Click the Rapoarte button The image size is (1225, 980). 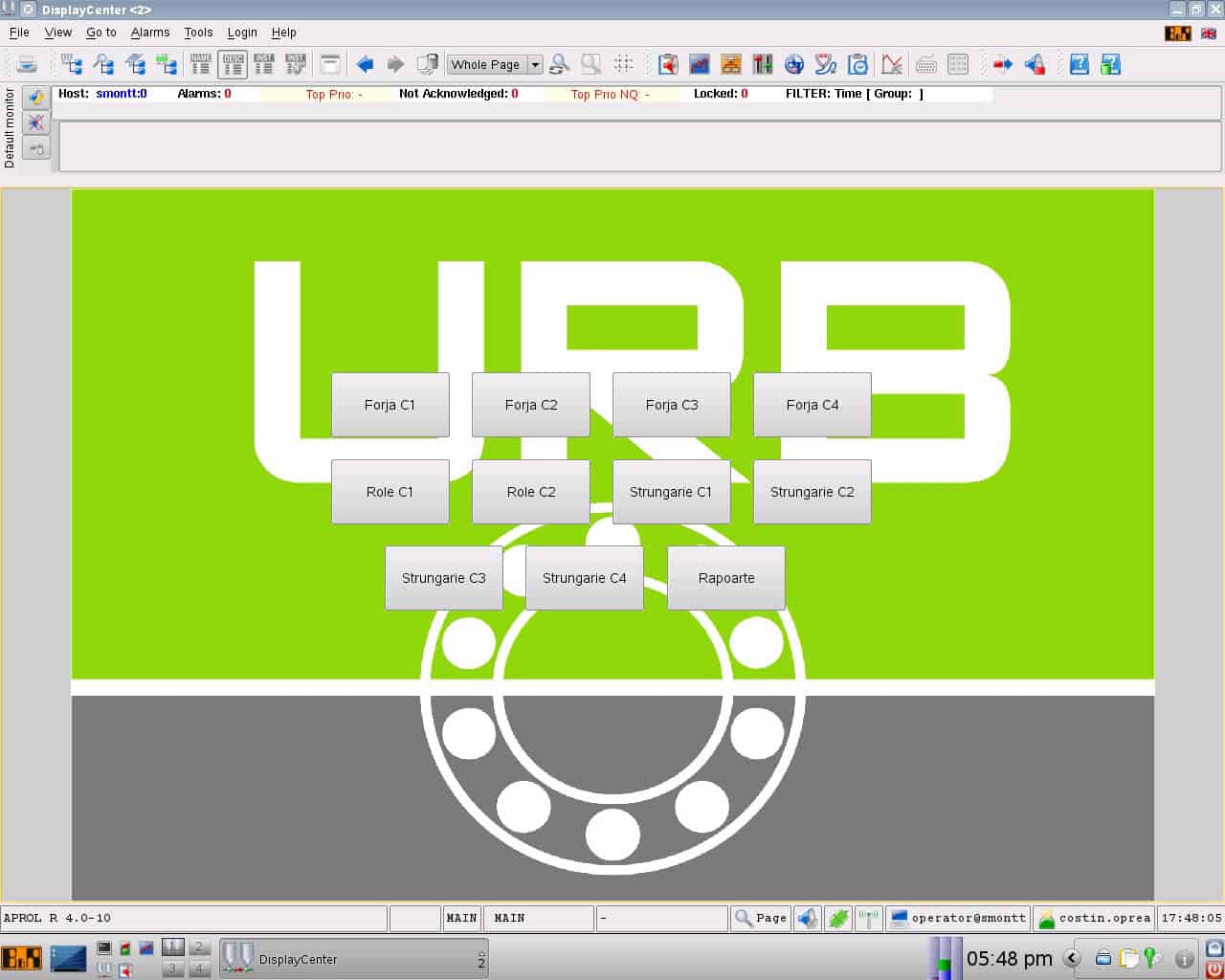tap(725, 578)
